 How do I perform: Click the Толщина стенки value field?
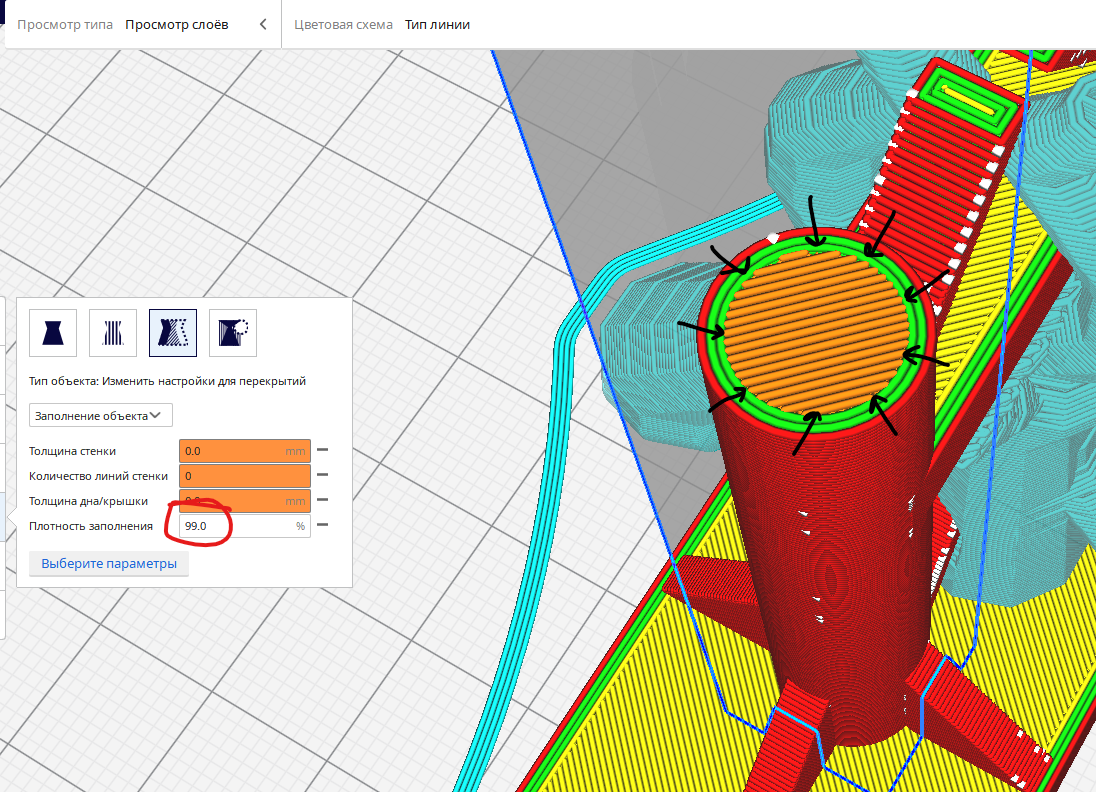coord(244,451)
